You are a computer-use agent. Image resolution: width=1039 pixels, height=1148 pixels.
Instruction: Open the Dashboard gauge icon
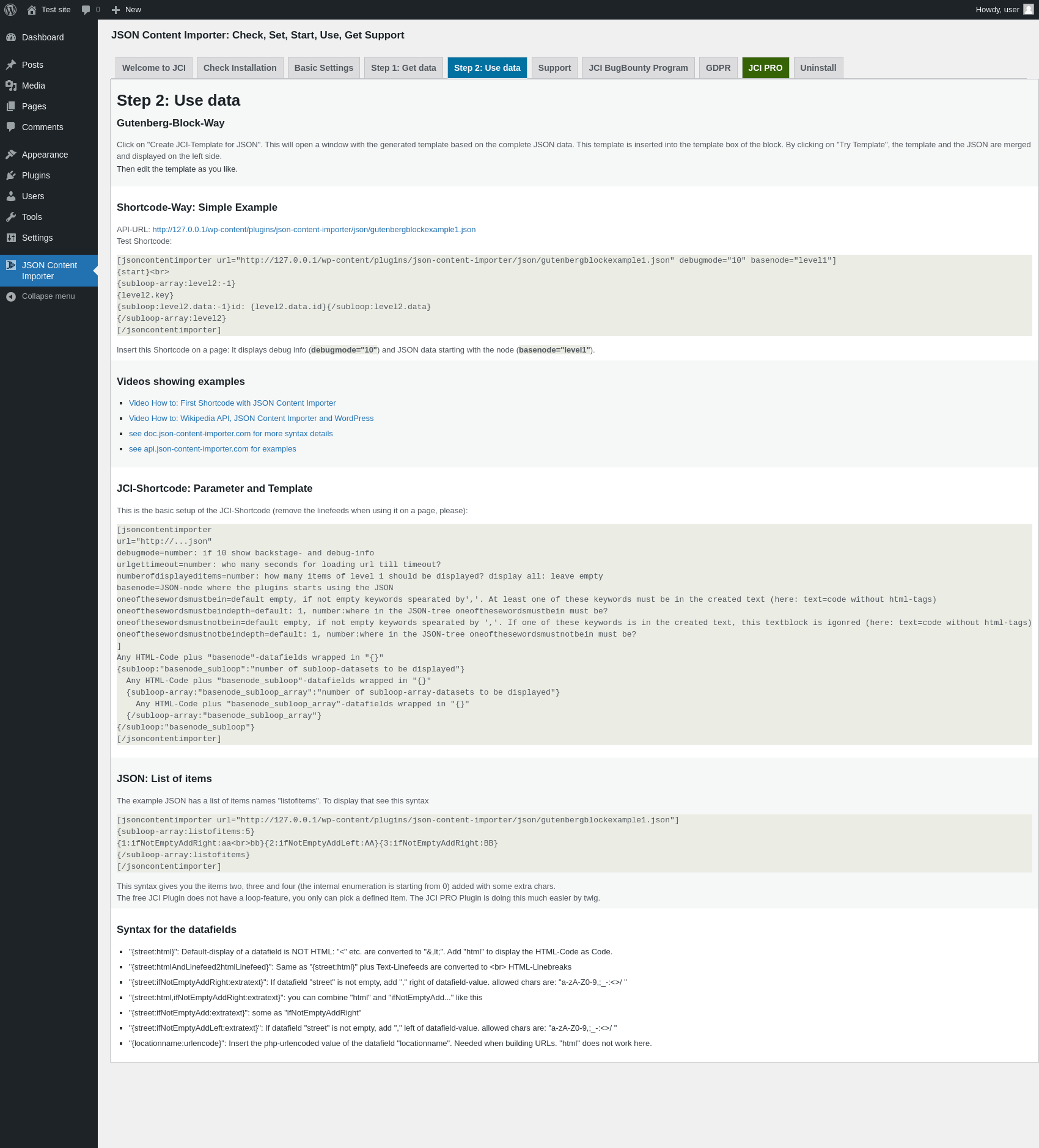click(x=11, y=37)
